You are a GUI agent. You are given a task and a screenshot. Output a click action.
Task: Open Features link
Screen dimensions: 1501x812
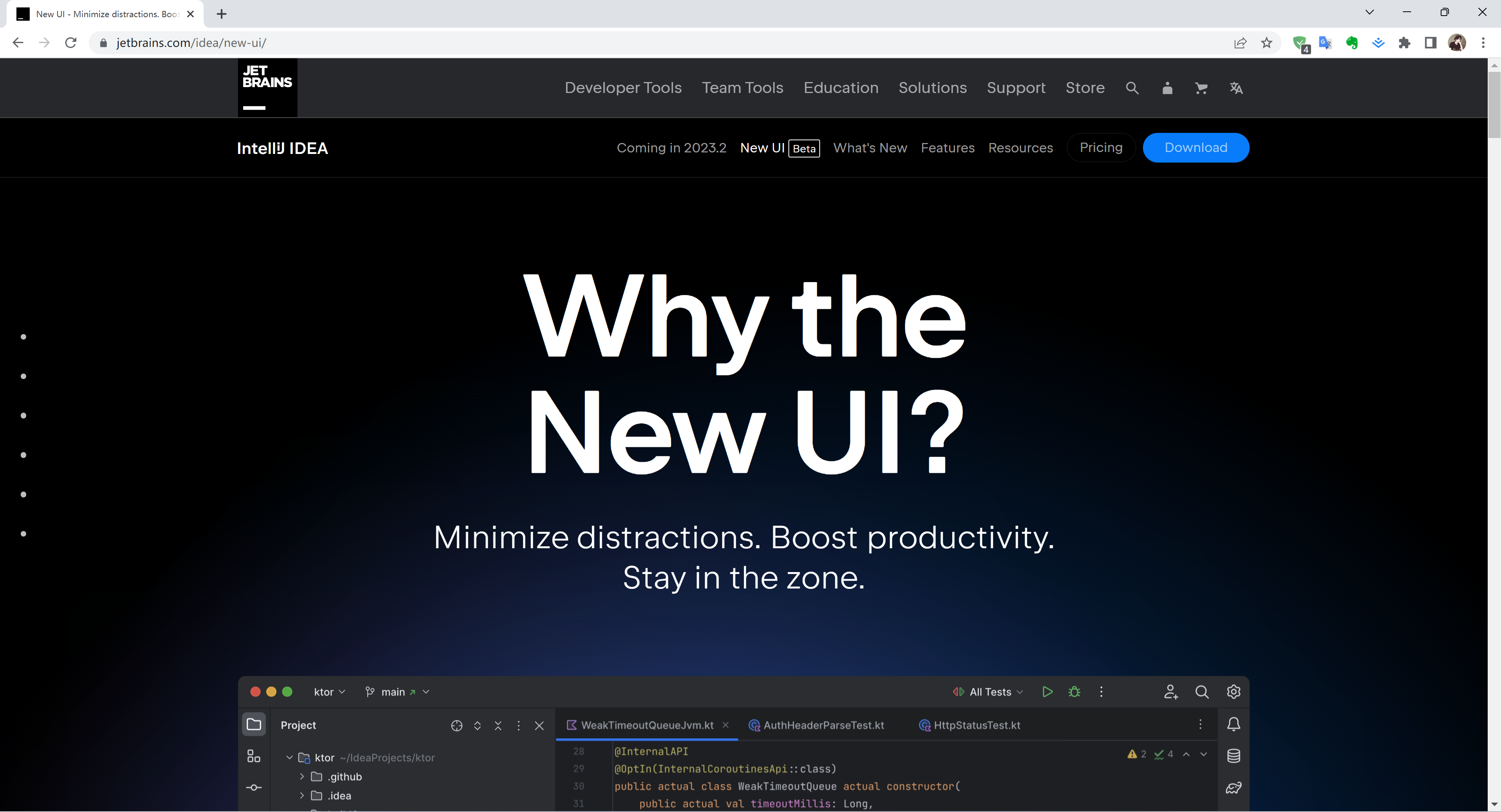pyautogui.click(x=948, y=148)
